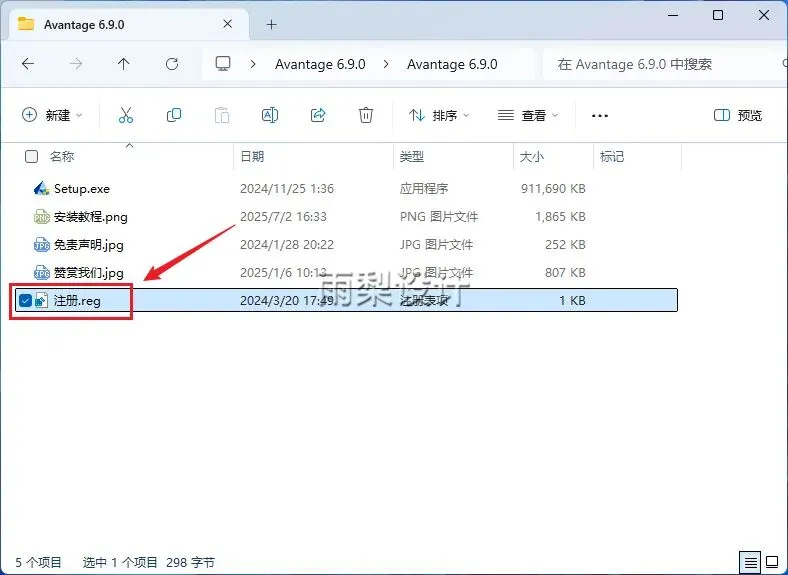Click the Setup.exe application icon
Screen dimensions: 788x575
[x=41, y=188]
